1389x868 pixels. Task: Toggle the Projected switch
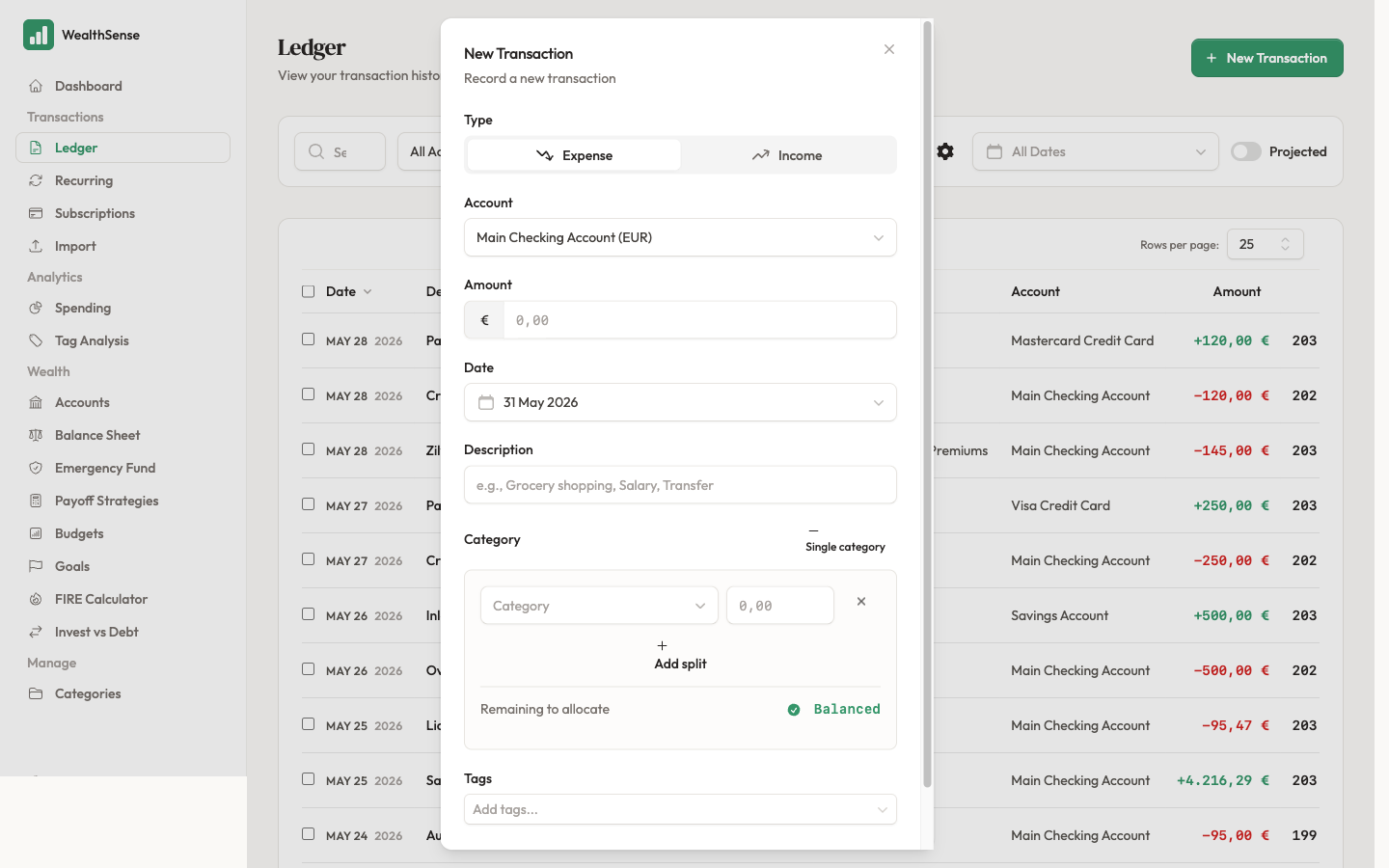point(1246,151)
